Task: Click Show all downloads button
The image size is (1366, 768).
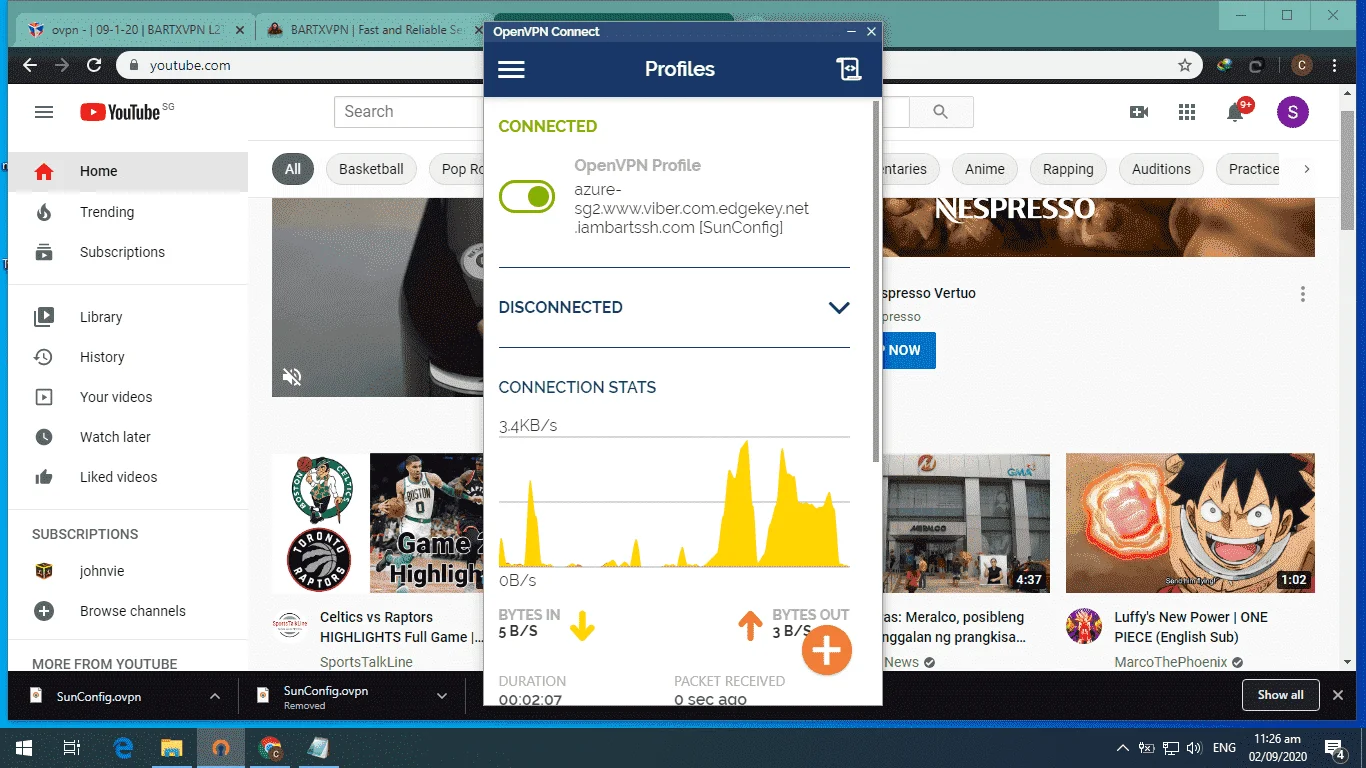Action: [x=1280, y=695]
